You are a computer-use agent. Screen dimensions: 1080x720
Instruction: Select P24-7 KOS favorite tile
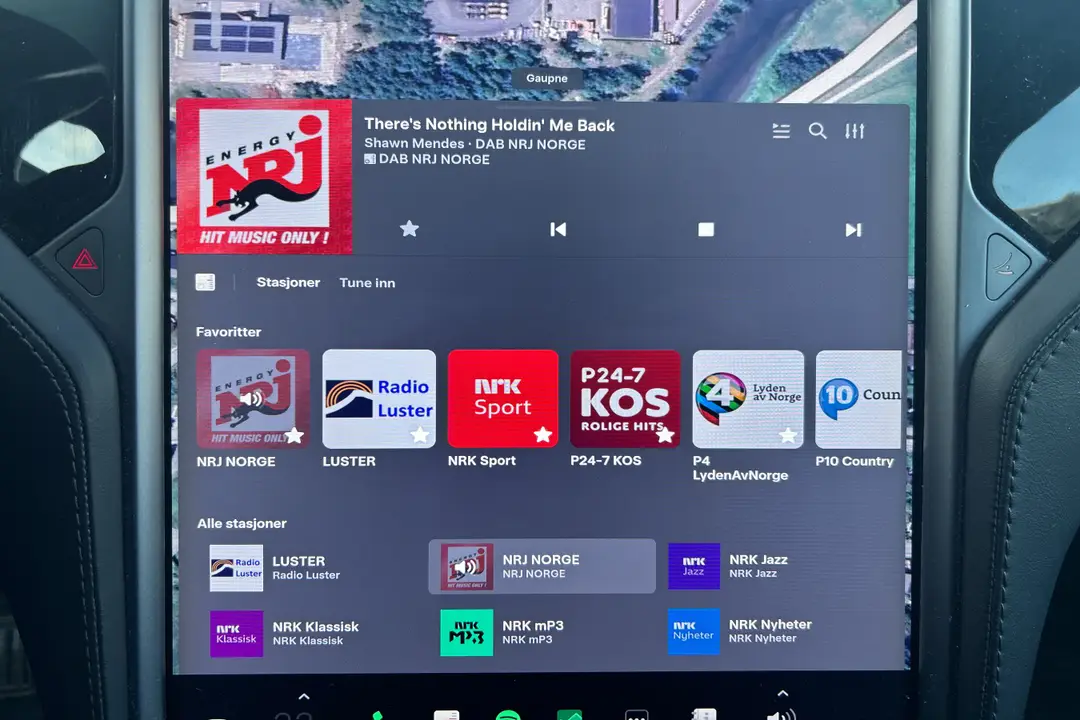(625, 399)
